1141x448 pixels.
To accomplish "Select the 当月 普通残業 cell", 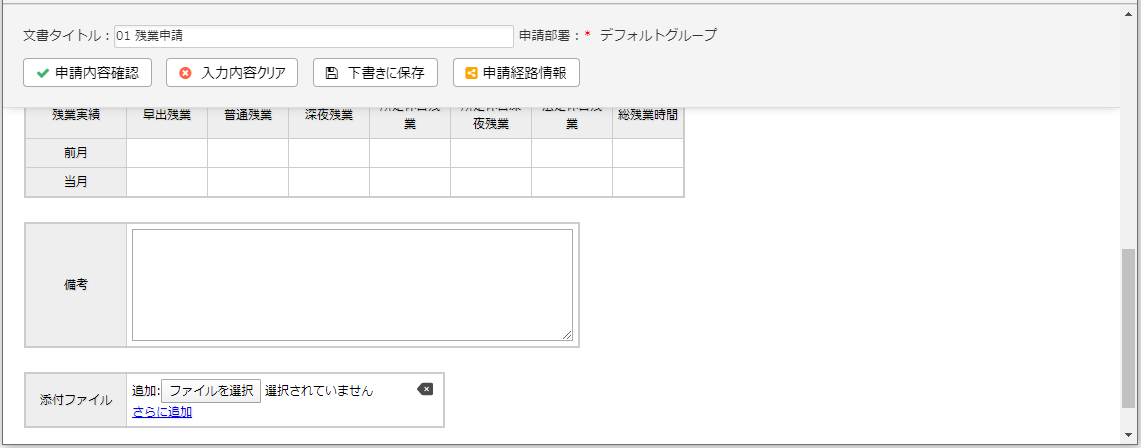I will pos(248,182).
